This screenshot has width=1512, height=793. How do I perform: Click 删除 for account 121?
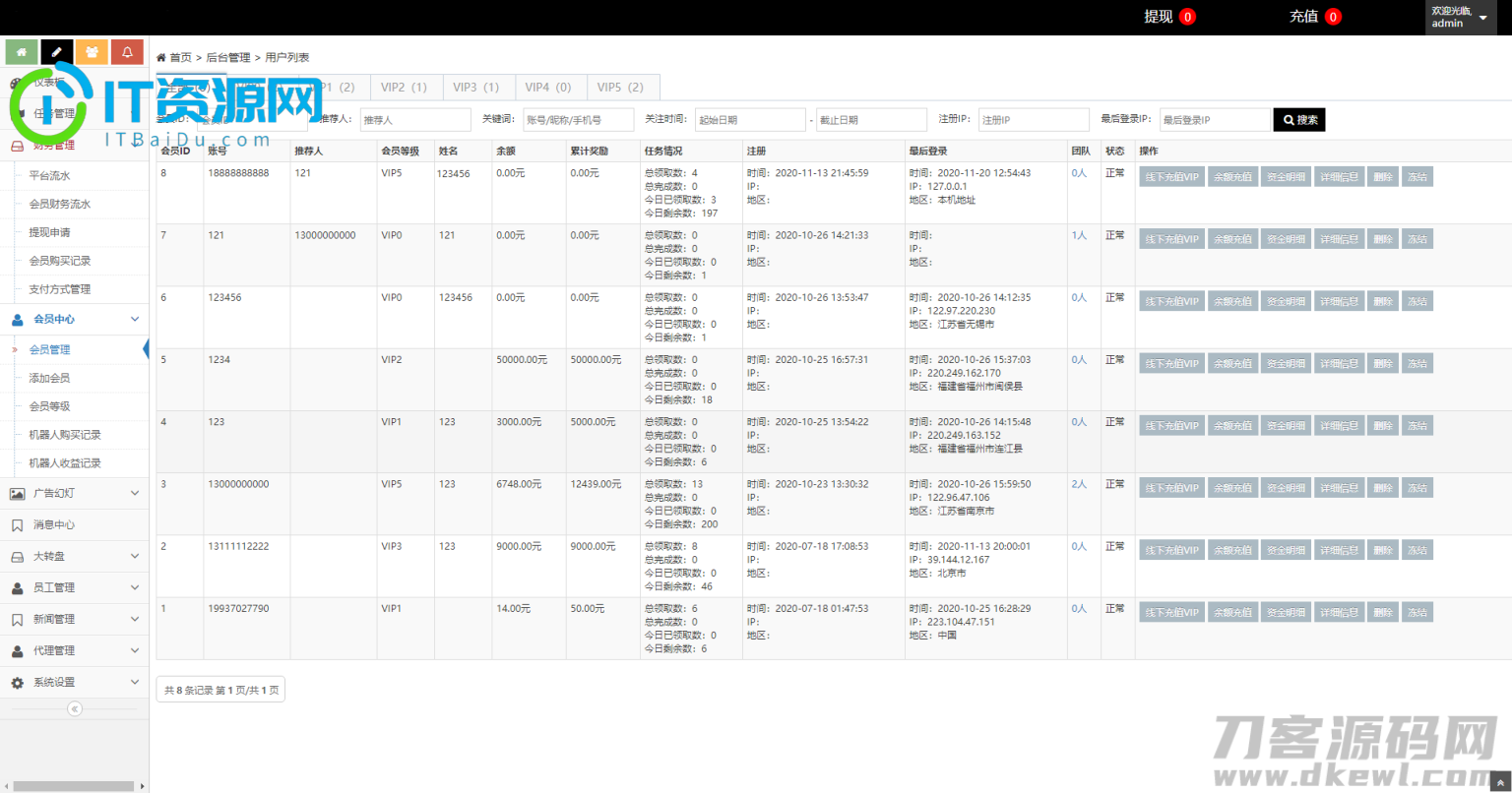coord(1382,239)
